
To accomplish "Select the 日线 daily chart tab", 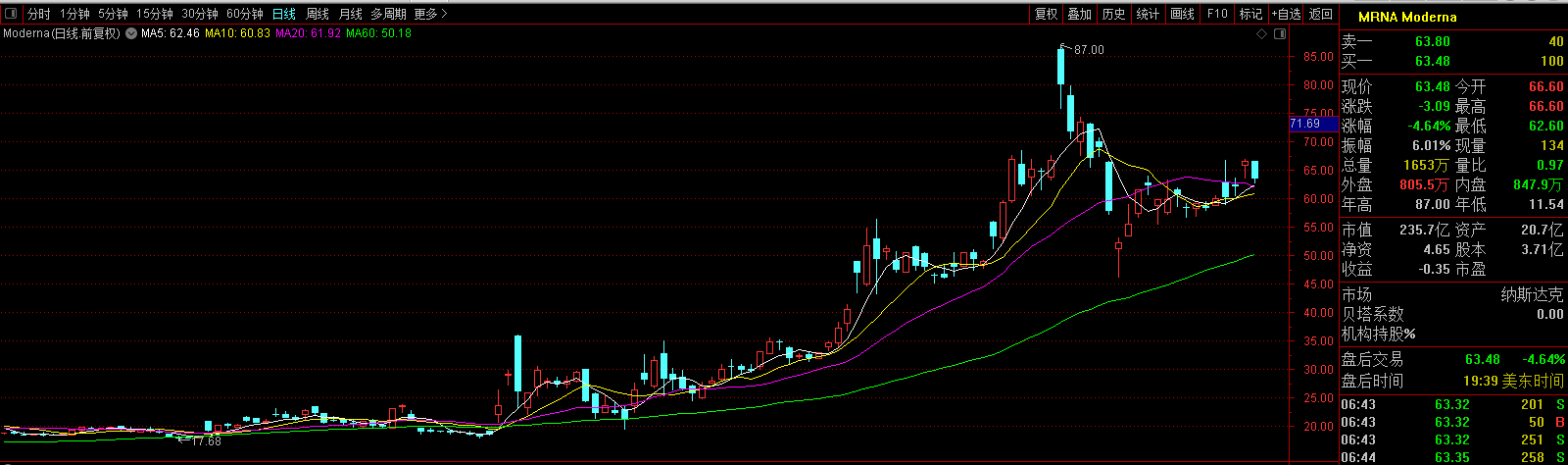I will tap(284, 14).
